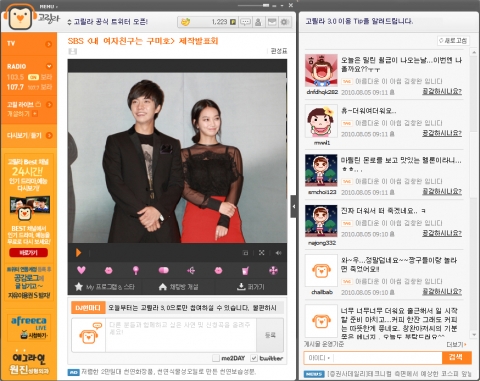
Task: Click 공감하시나요 on mwnl1 comment
Action: pos(442,133)
